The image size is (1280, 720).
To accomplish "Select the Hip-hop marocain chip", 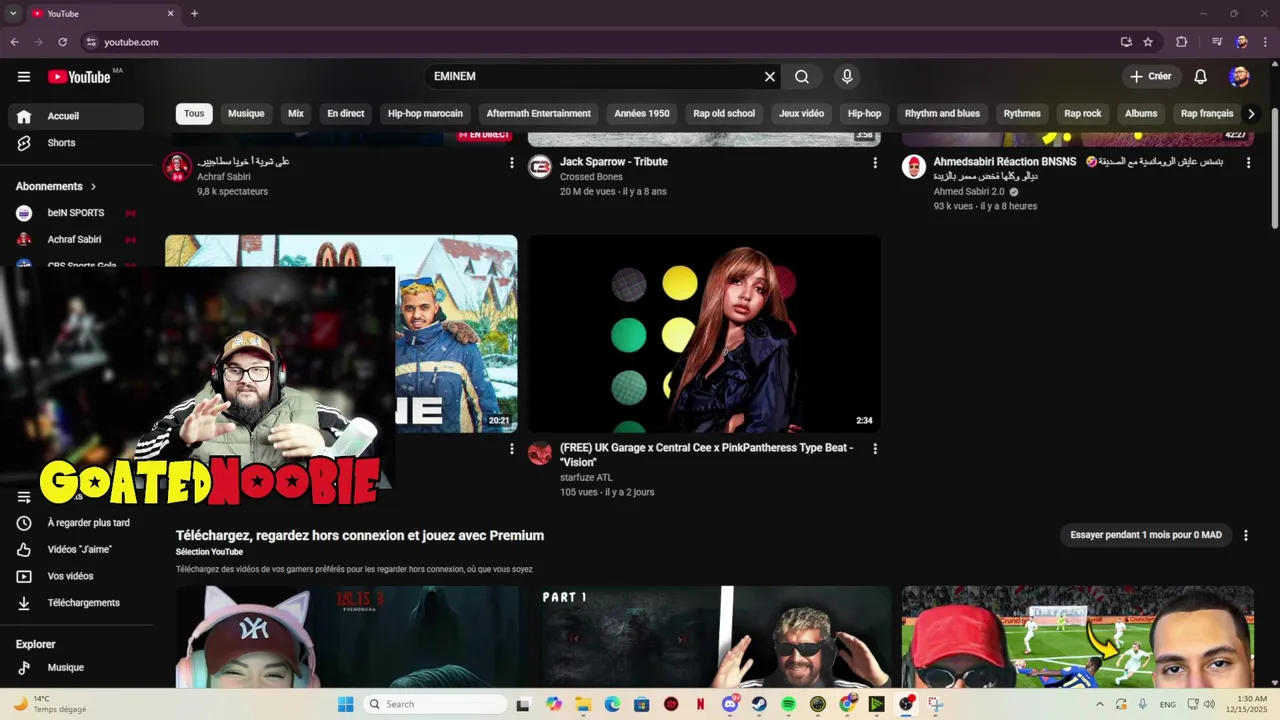I will point(425,114).
